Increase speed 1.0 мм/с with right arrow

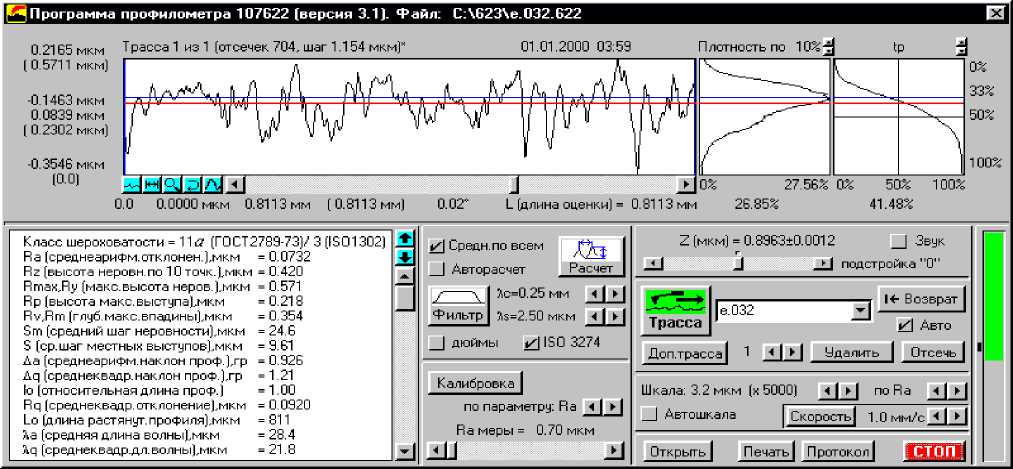pyautogui.click(x=957, y=416)
